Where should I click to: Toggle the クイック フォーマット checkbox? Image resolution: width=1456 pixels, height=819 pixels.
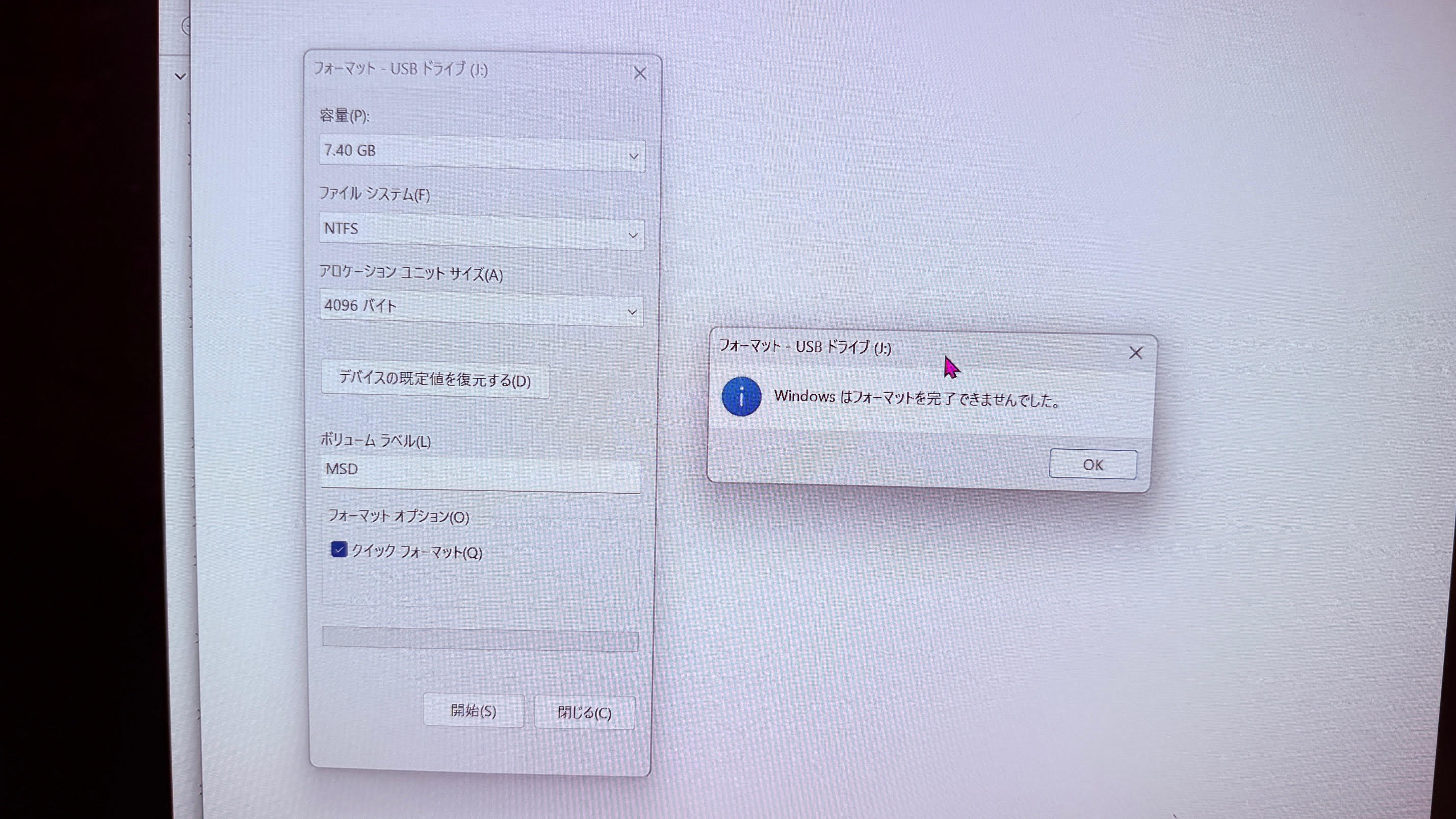[x=339, y=549]
